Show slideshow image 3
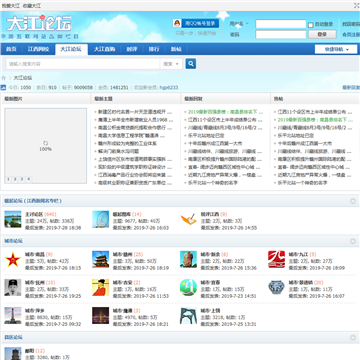 [x=22, y=179]
